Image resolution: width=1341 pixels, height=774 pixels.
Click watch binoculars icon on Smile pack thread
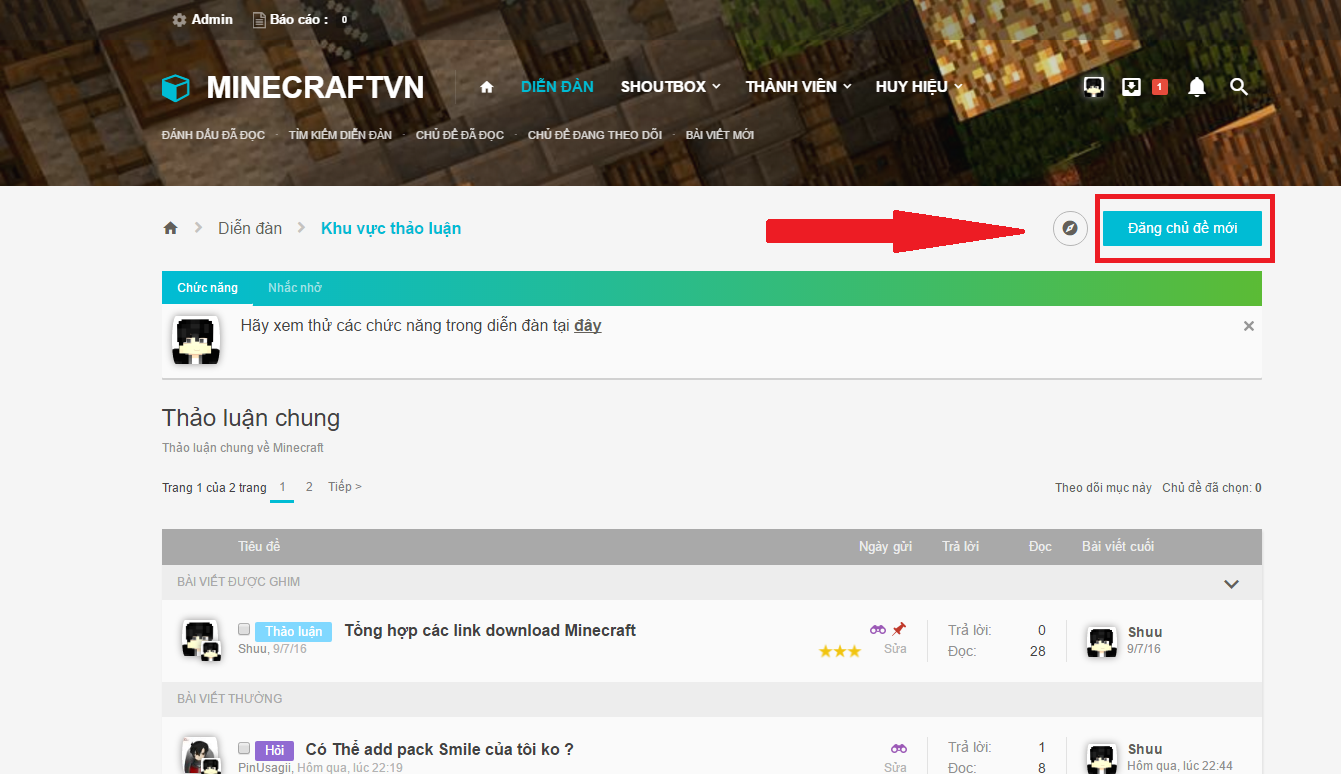coord(899,748)
